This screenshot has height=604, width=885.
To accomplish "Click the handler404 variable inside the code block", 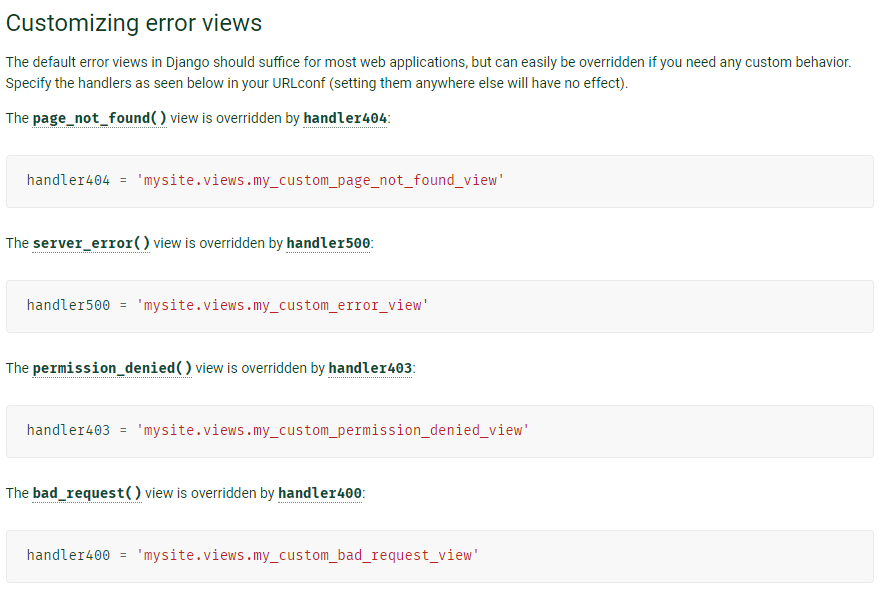I will coord(68,181).
